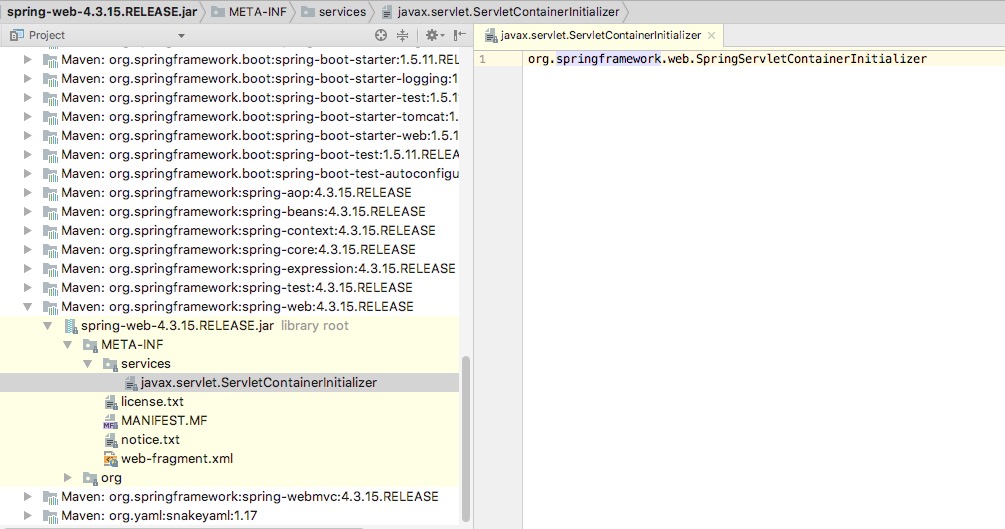Select the spring-boot-test:1.5.11 library row
The width and height of the screenshot is (1005, 529).
pos(229,155)
